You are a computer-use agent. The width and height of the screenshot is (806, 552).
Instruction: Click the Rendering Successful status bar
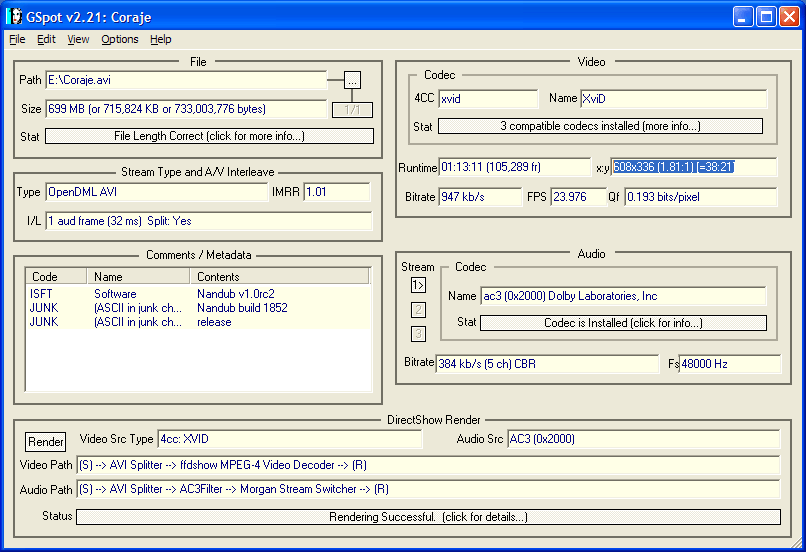pyautogui.click(x=428, y=517)
